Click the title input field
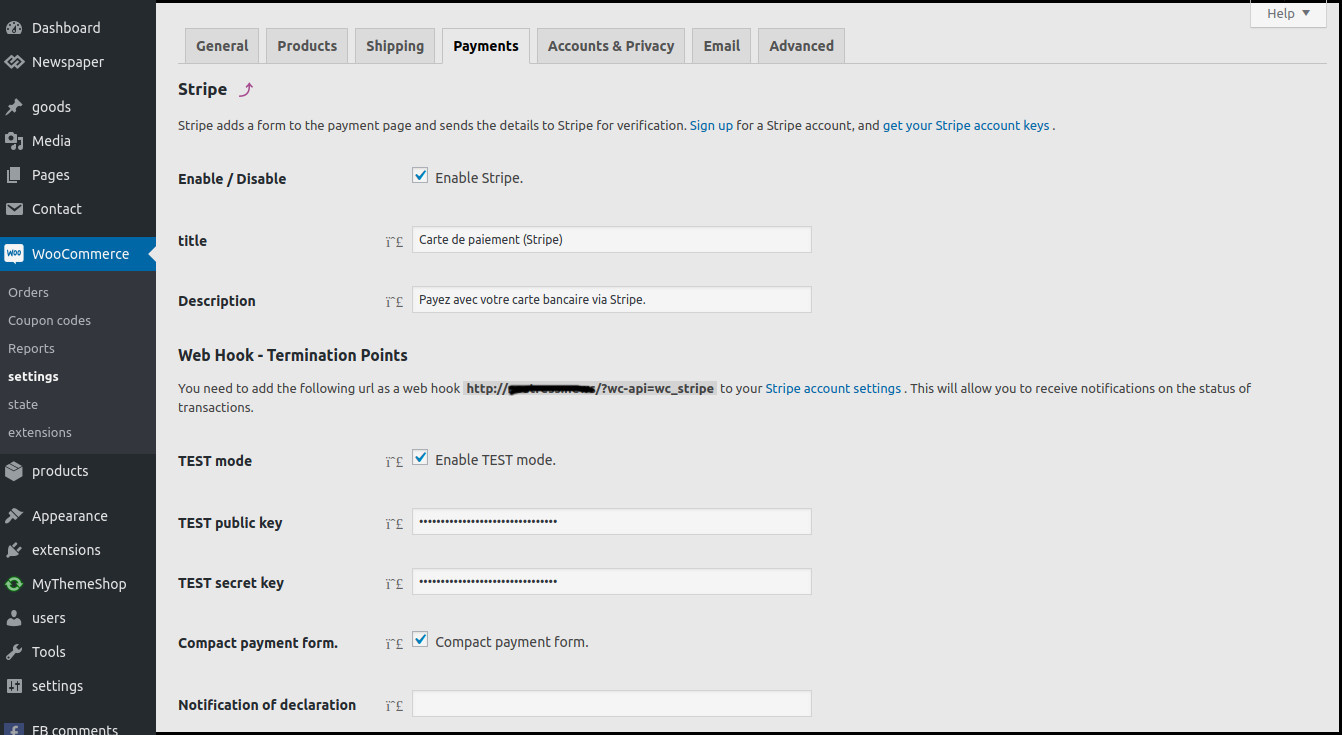Viewport: 1342px width, 735px height. (x=612, y=239)
